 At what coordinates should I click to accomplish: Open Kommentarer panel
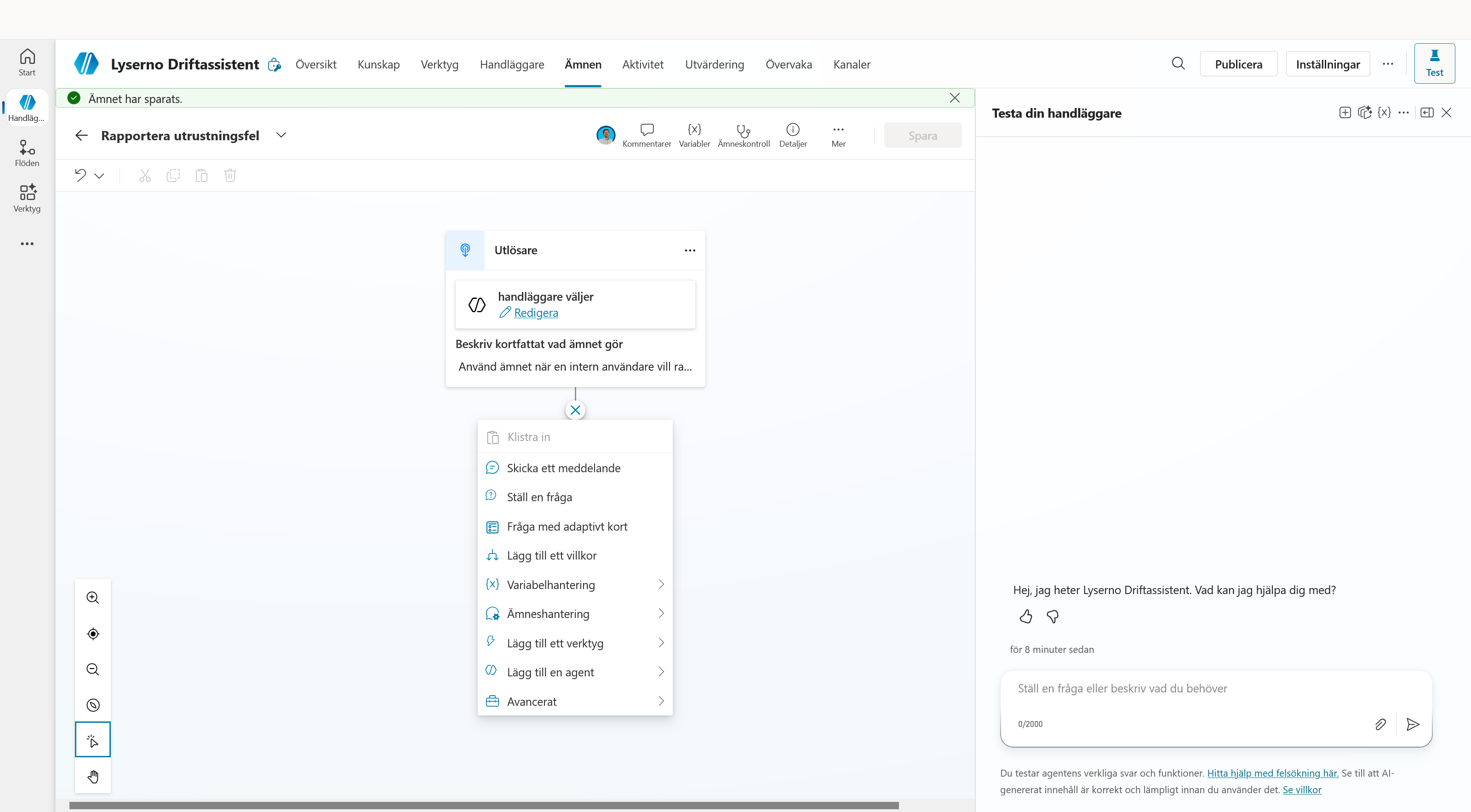pos(647,135)
